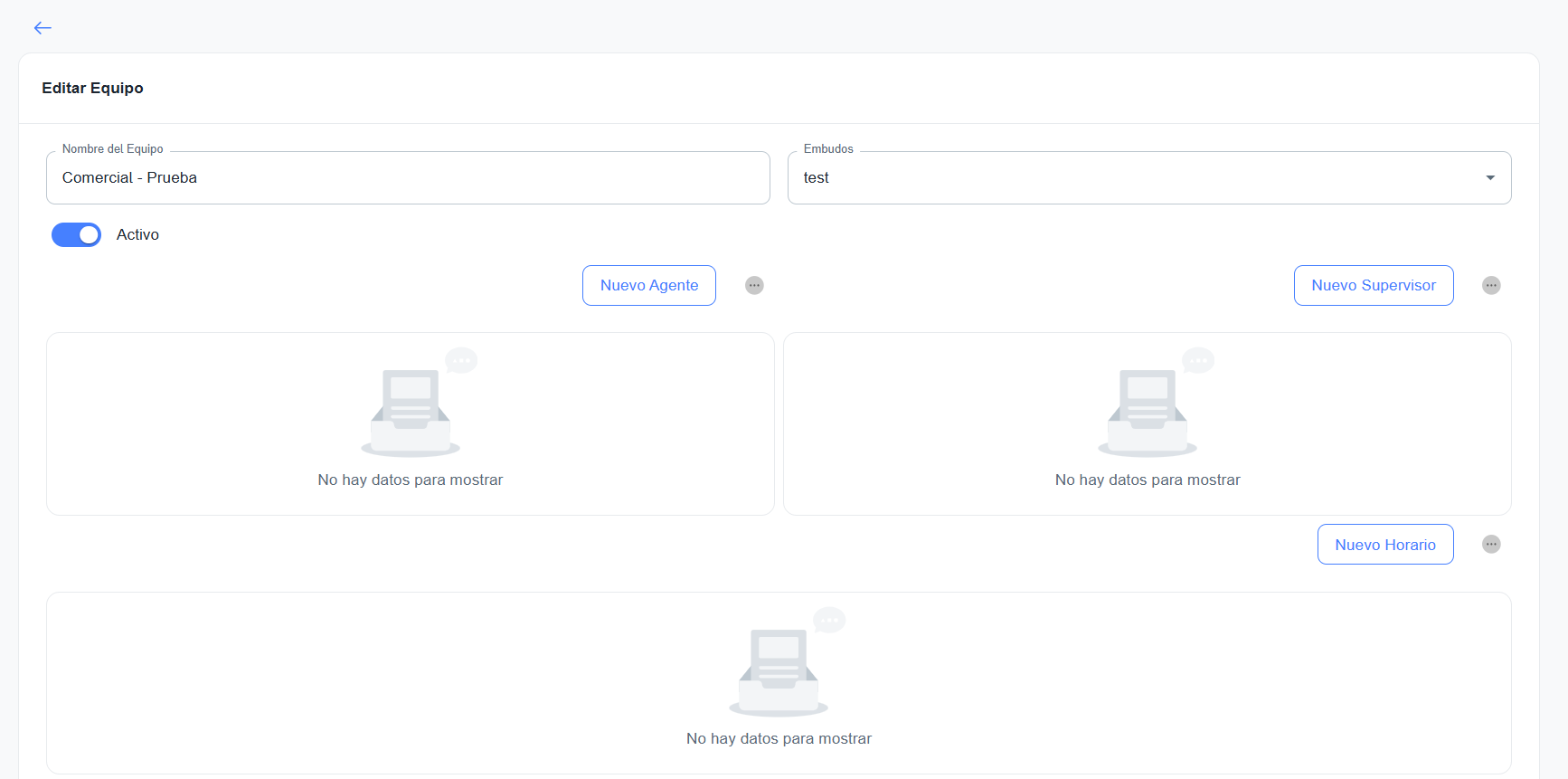Click the back arrow to leave the page

pos(43,28)
